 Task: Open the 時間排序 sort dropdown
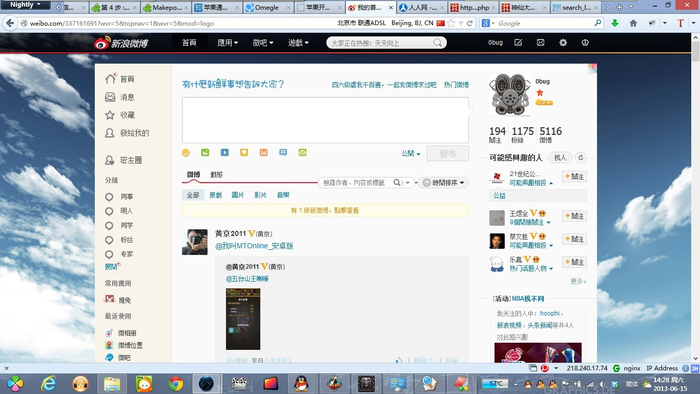[443, 183]
